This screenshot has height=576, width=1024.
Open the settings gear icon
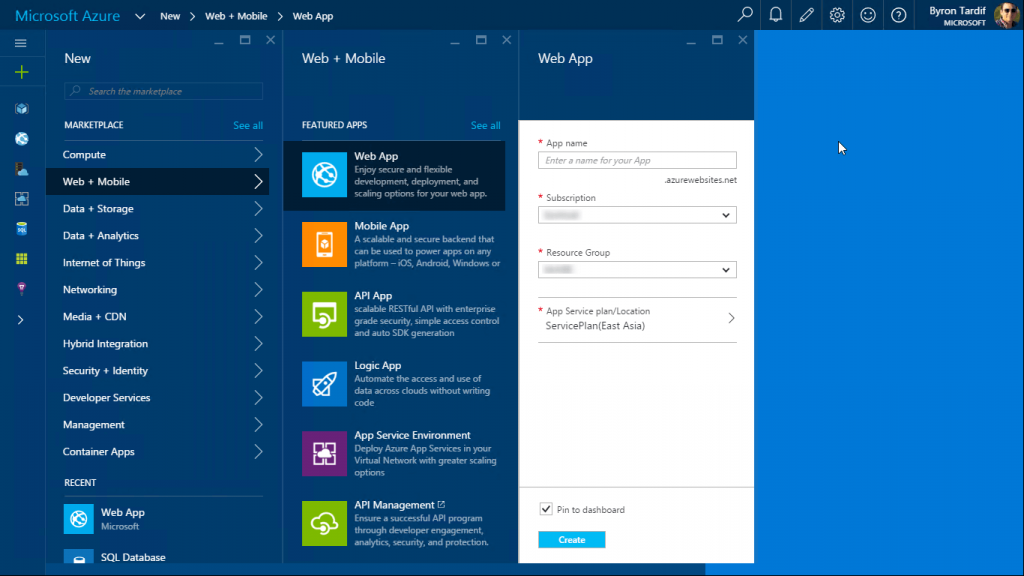point(837,14)
